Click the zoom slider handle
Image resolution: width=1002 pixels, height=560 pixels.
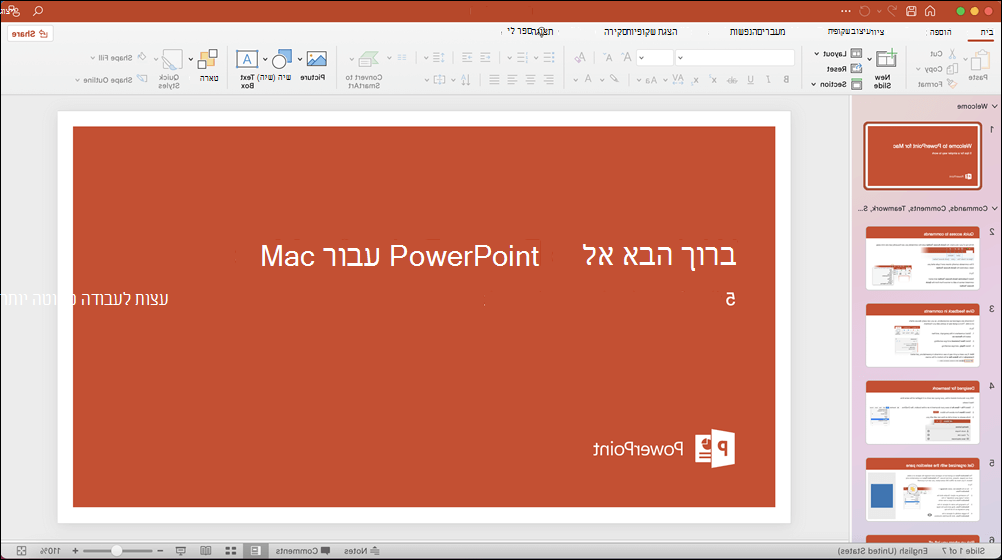[116, 550]
